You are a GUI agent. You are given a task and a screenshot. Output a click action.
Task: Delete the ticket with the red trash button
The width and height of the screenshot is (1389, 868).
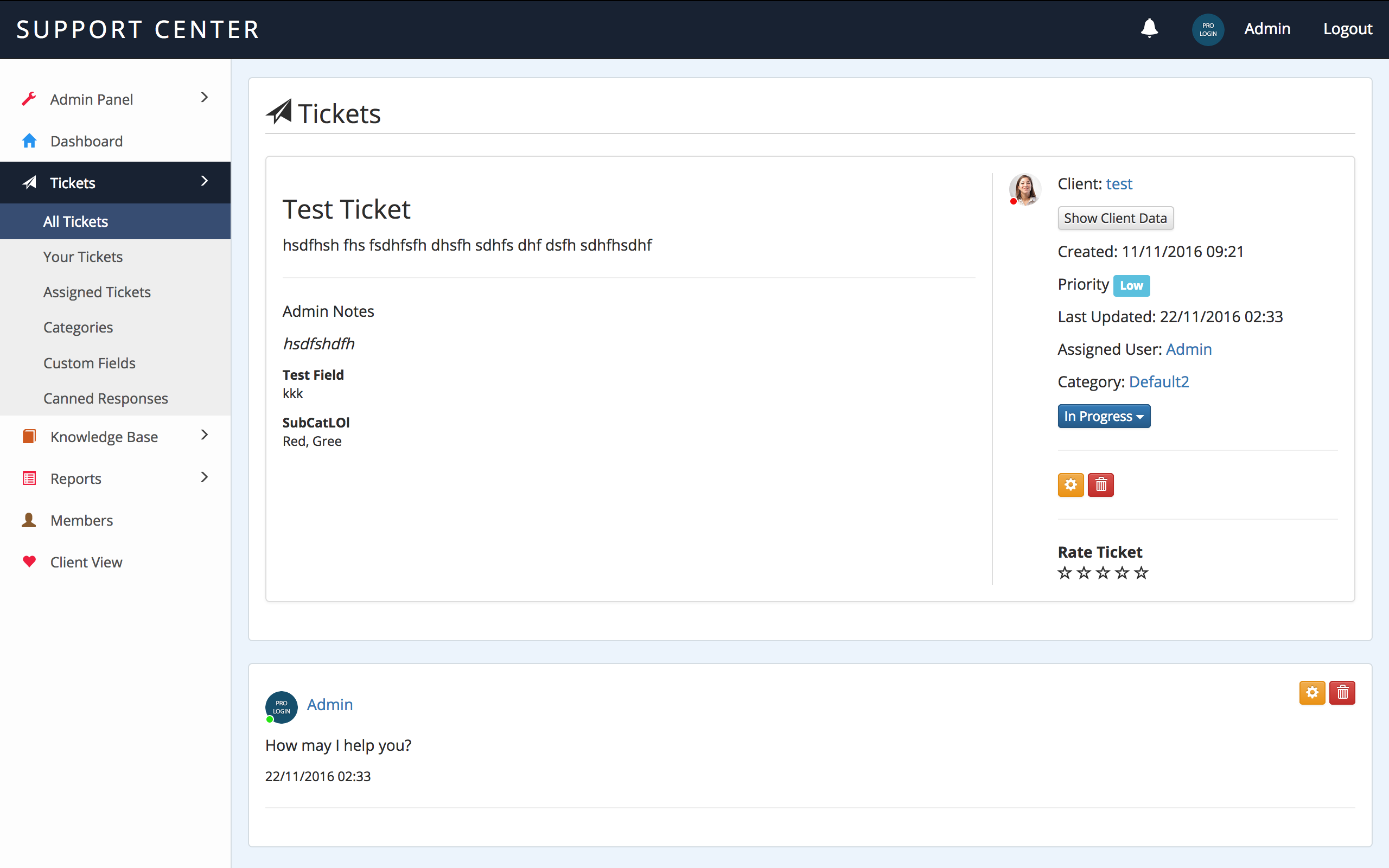tap(1100, 484)
